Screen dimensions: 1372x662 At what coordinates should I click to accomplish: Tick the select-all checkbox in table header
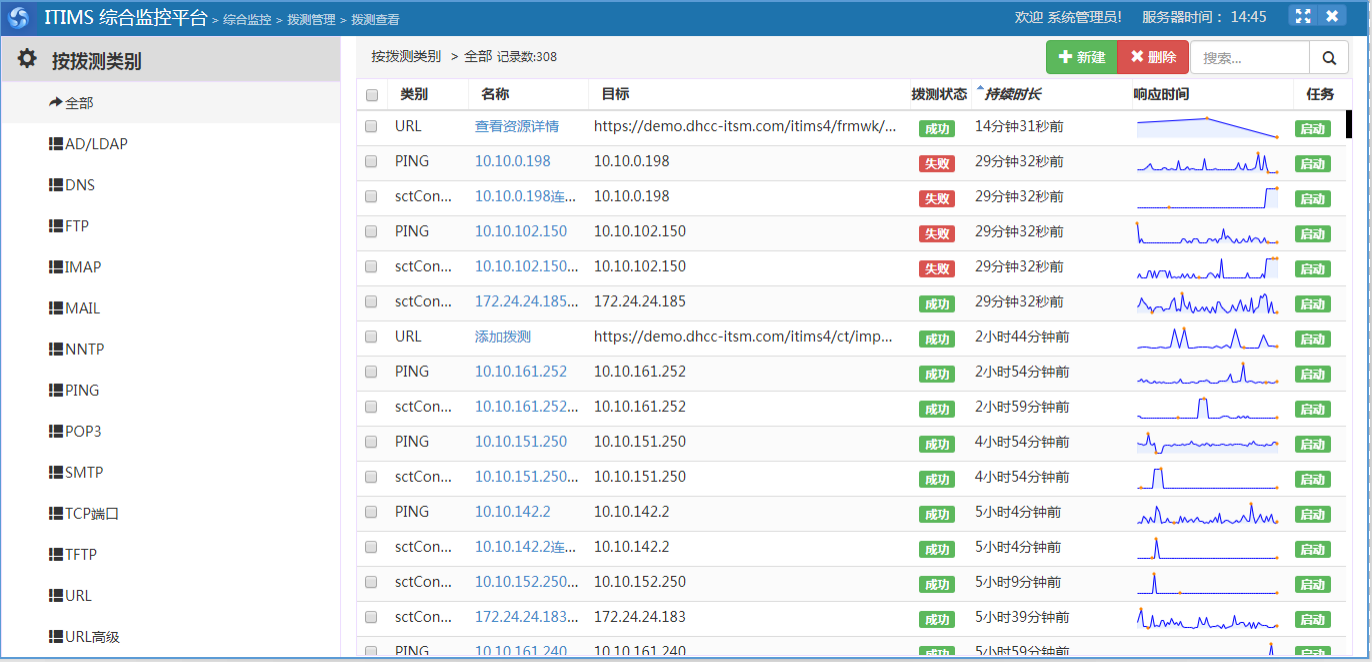pyautogui.click(x=372, y=95)
